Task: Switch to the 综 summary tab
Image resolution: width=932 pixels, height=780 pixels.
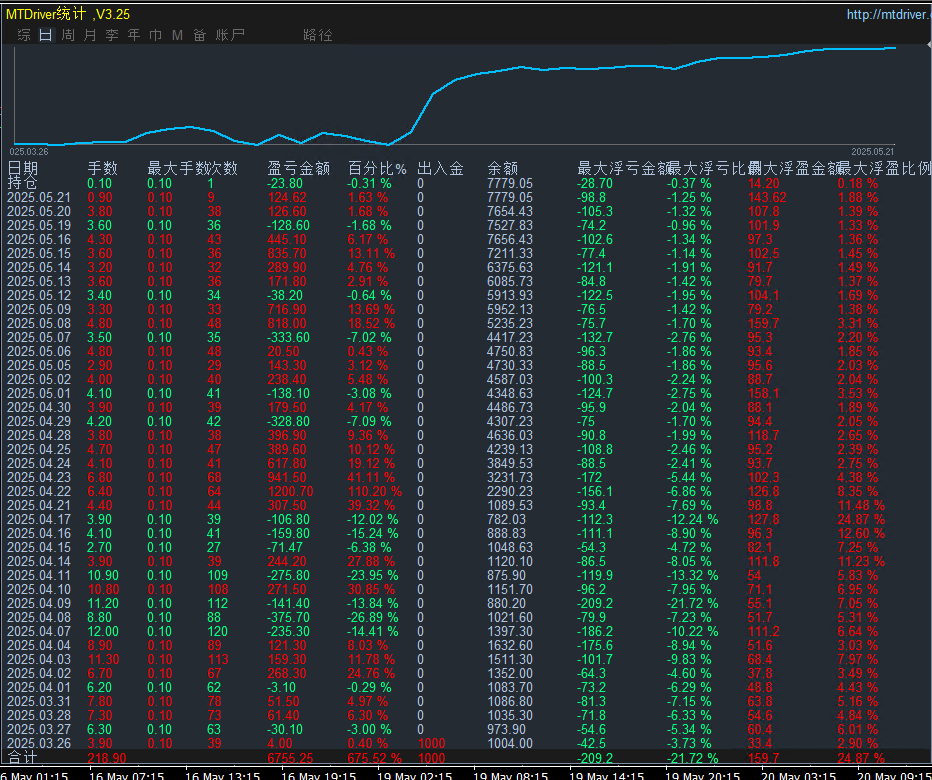Action: point(24,35)
